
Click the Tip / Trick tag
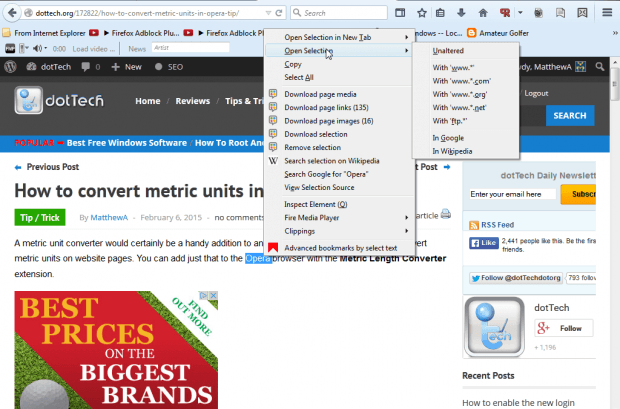(x=40, y=217)
